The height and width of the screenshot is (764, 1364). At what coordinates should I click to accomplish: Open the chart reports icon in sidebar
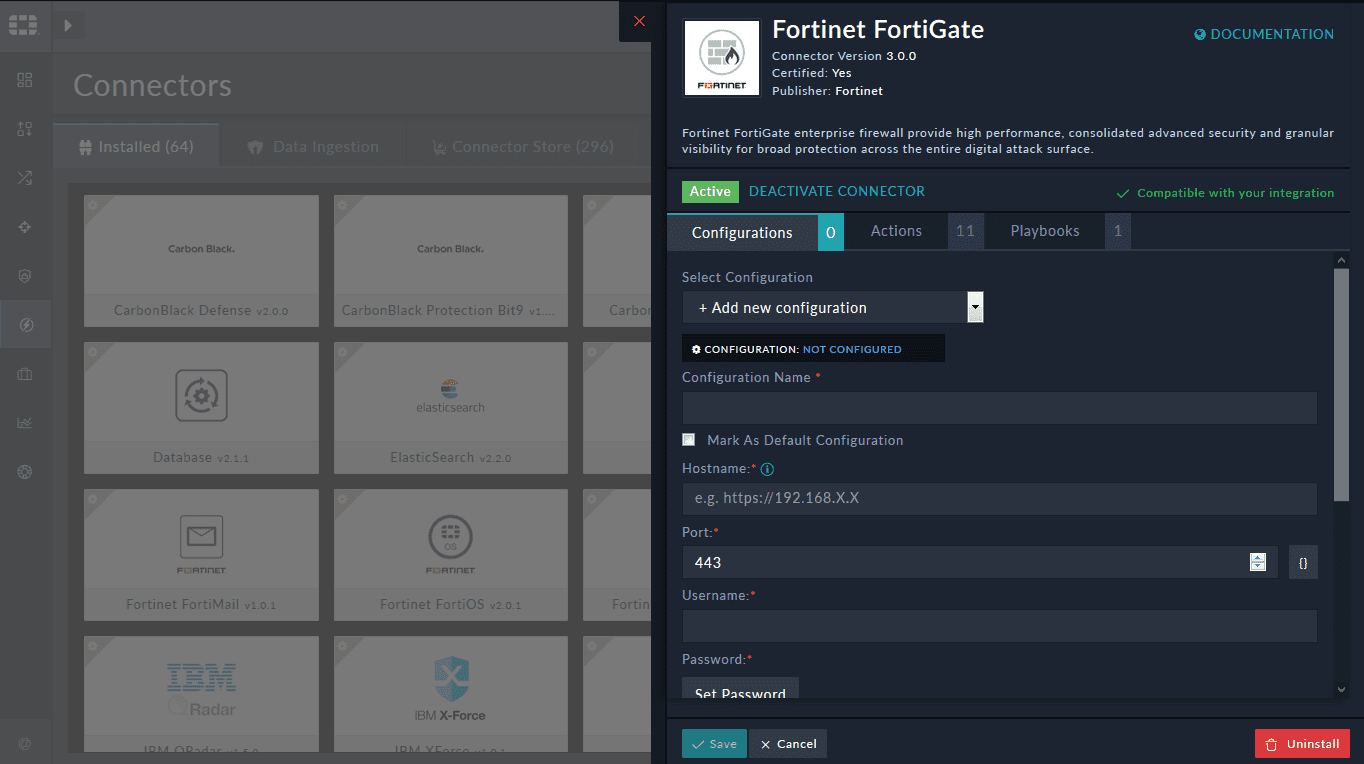click(x=25, y=423)
